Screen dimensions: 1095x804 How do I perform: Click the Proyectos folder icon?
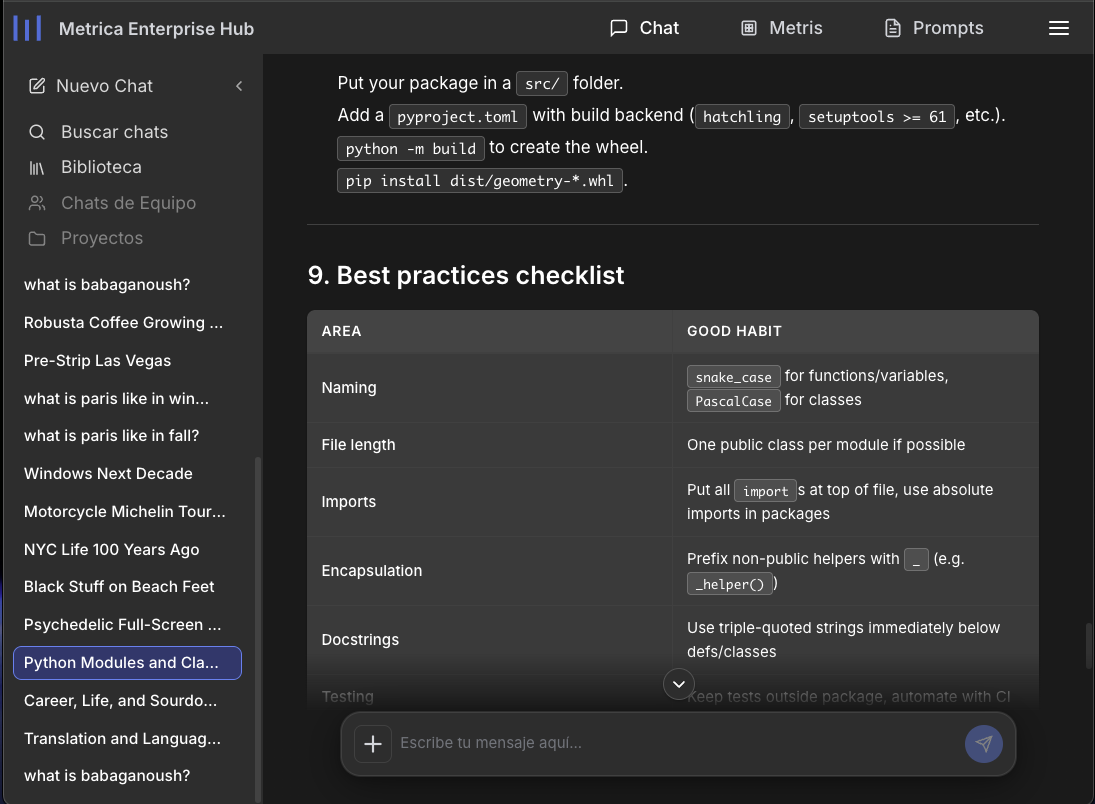click(x=37, y=239)
